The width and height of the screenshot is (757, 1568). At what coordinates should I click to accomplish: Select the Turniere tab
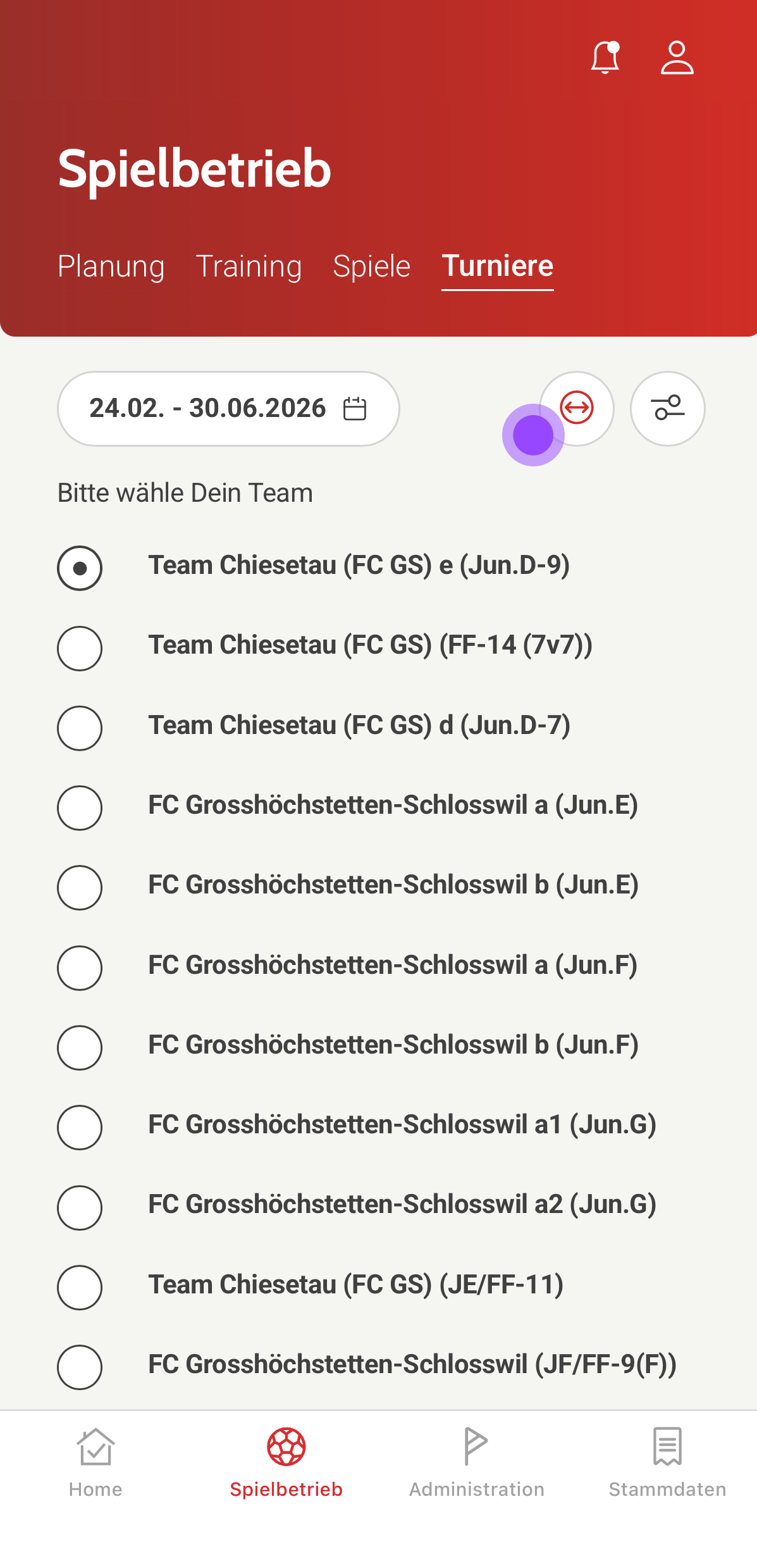pos(498,266)
